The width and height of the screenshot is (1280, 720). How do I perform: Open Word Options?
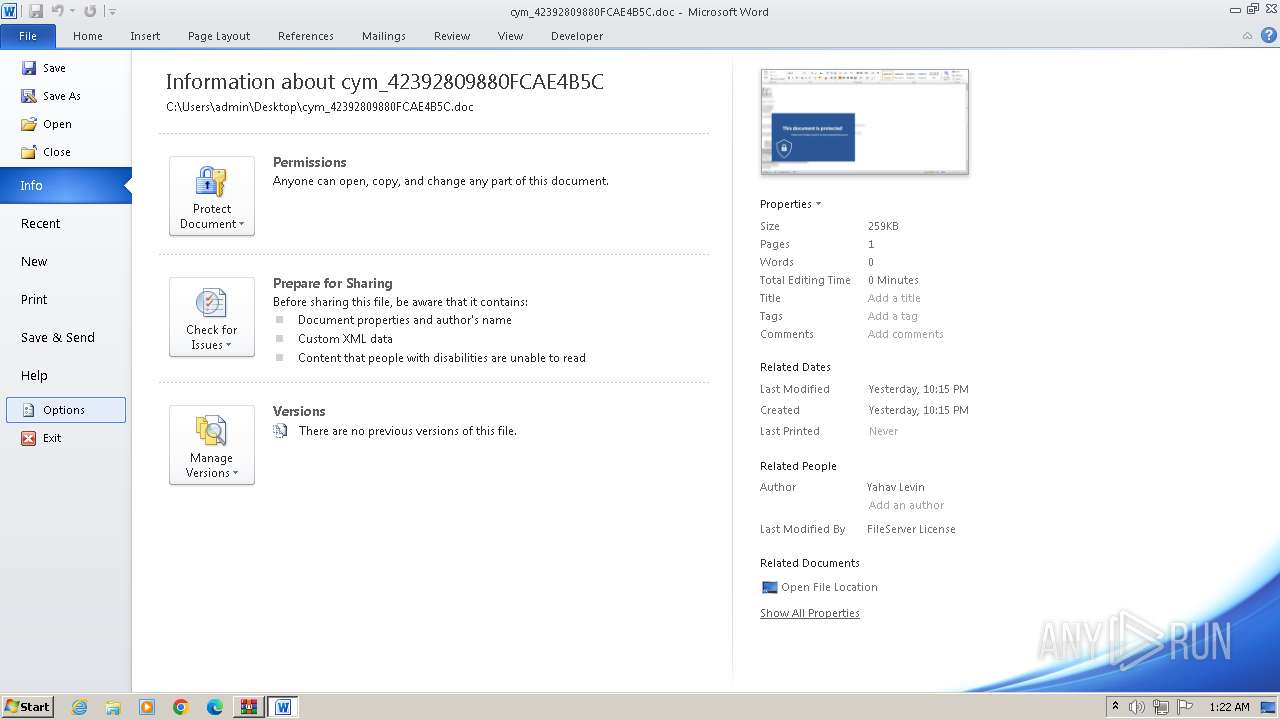(x=66, y=410)
